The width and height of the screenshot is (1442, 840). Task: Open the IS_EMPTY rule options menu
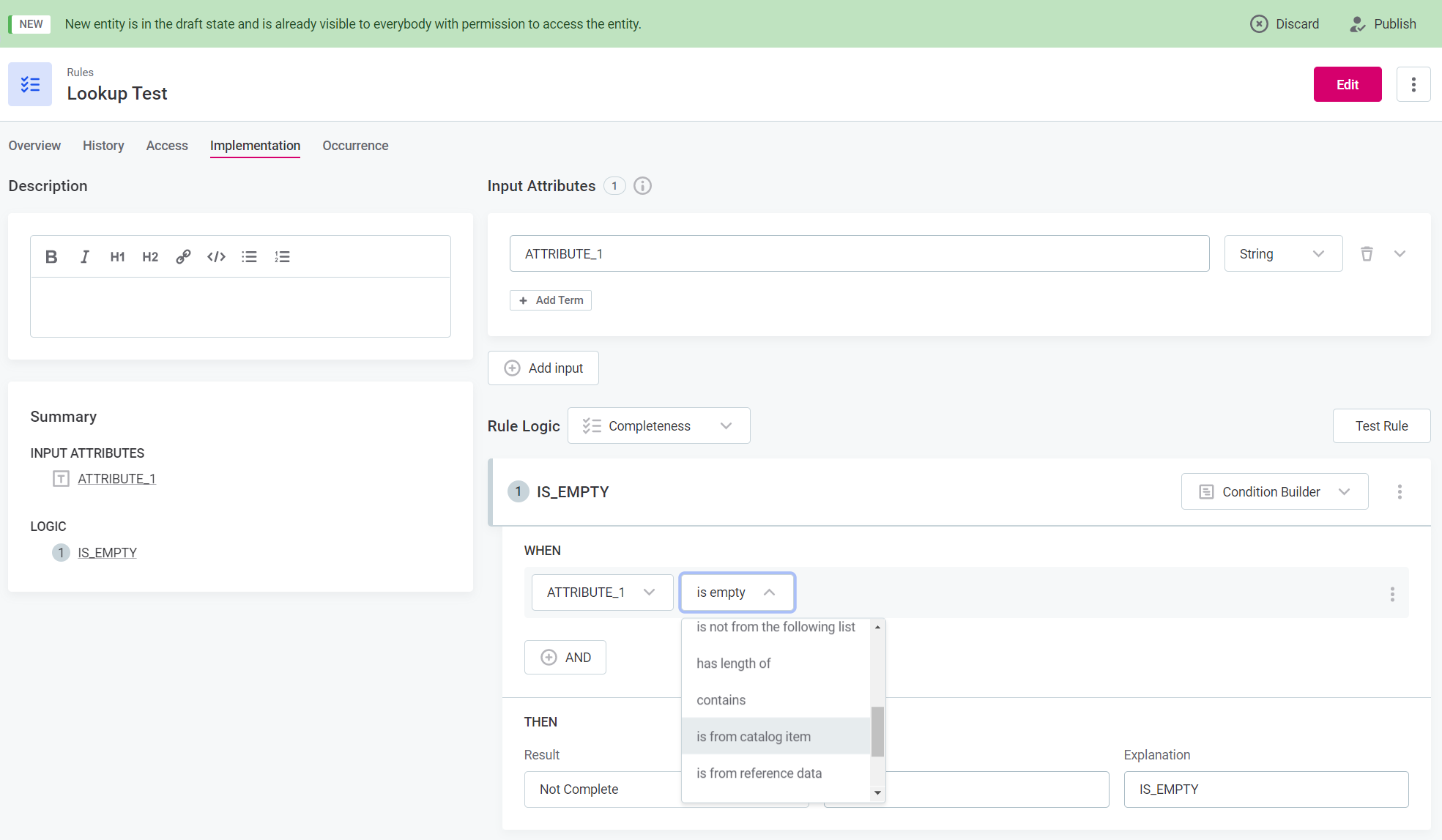(1399, 492)
